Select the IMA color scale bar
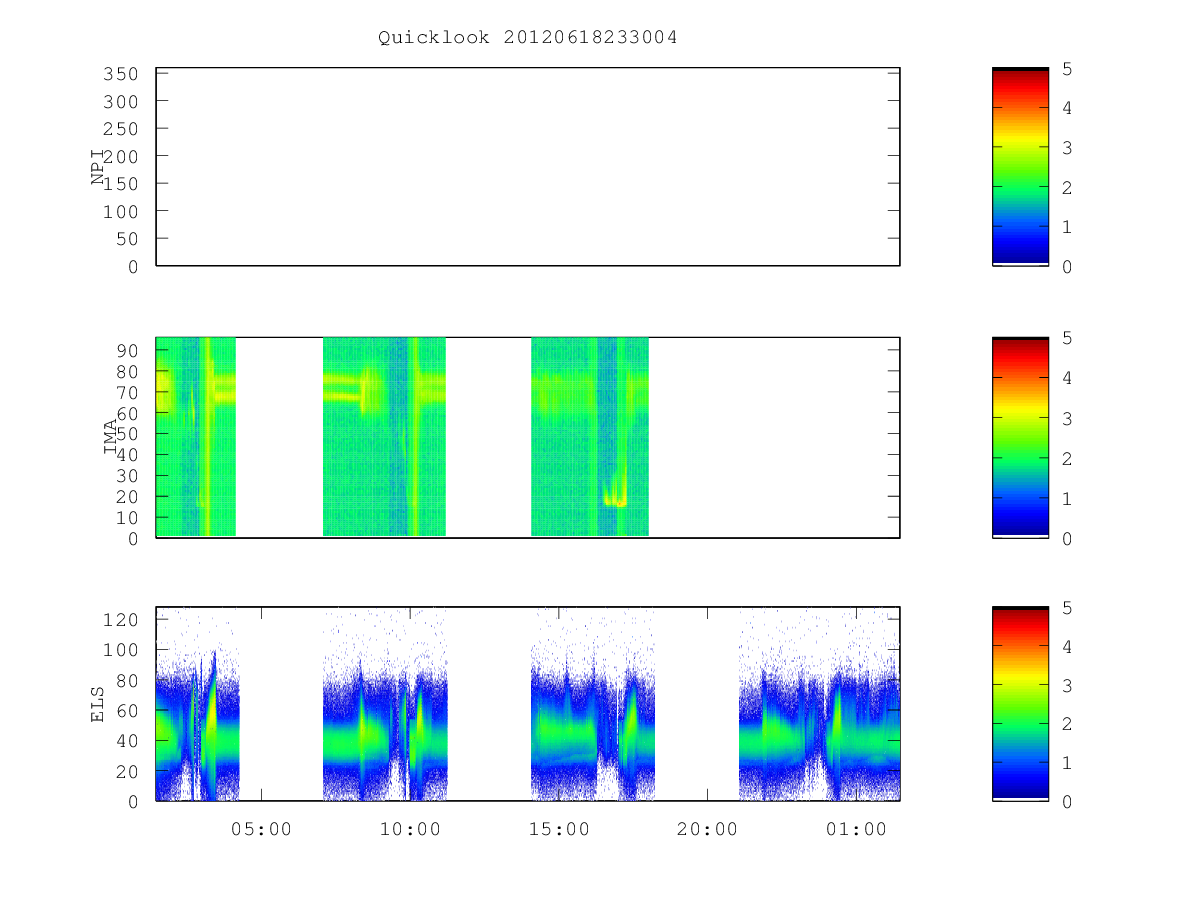This screenshot has width=1200, height=900. pyautogui.click(x=1020, y=438)
